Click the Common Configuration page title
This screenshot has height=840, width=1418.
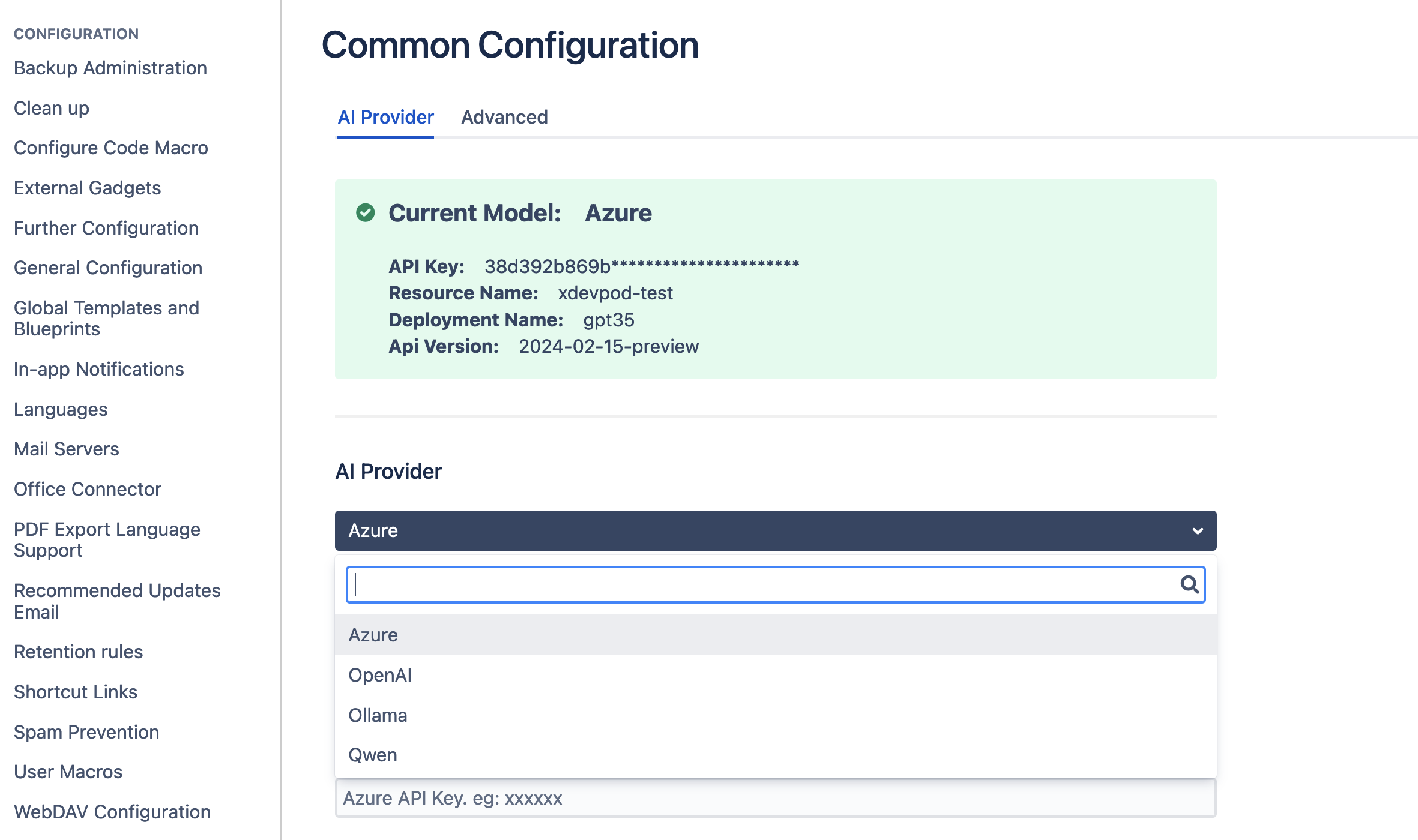pyautogui.click(x=510, y=45)
